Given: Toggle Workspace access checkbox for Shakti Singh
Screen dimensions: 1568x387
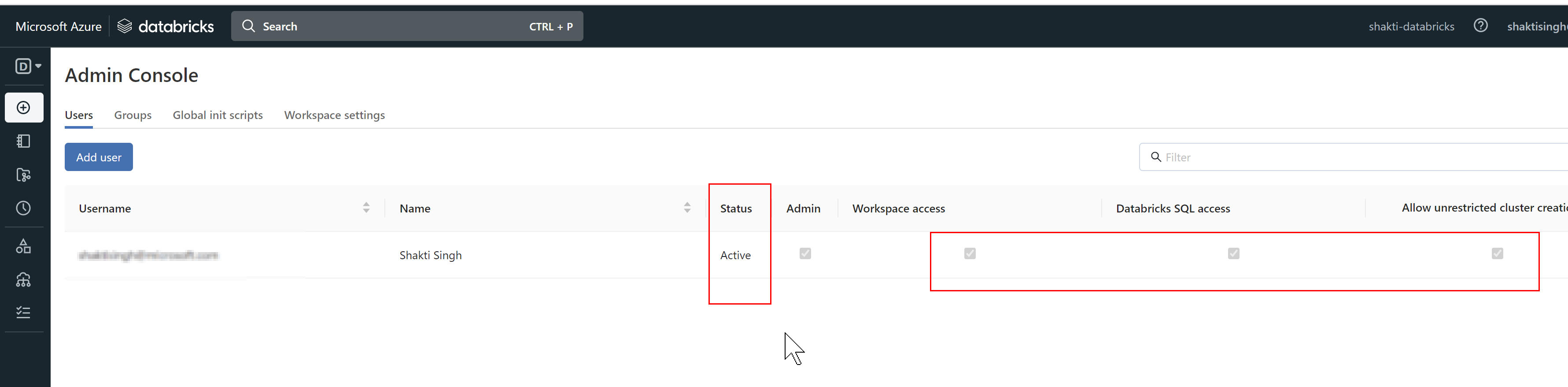Looking at the screenshot, I should coord(970,253).
